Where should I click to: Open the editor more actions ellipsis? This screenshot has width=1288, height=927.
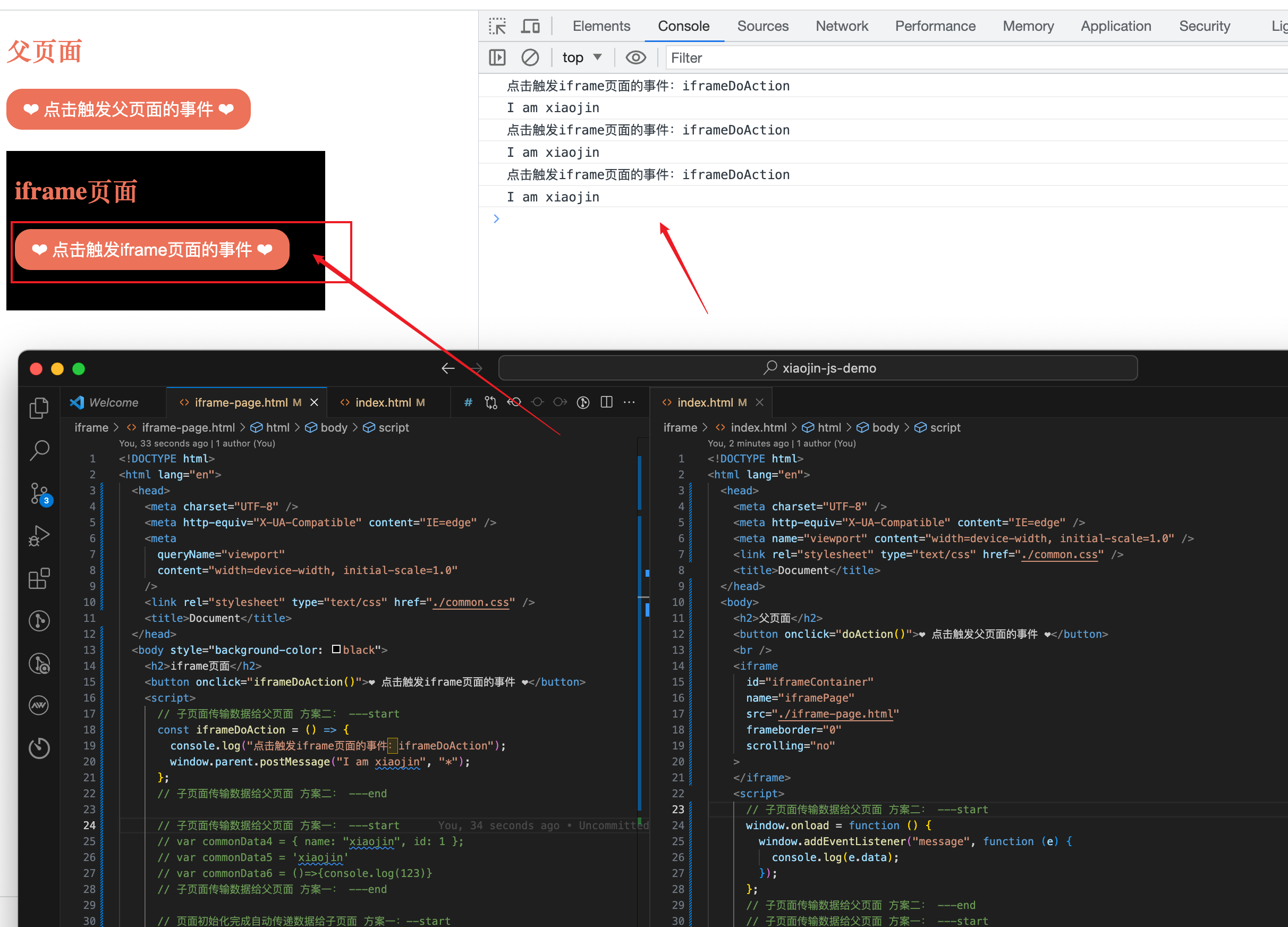(629, 402)
